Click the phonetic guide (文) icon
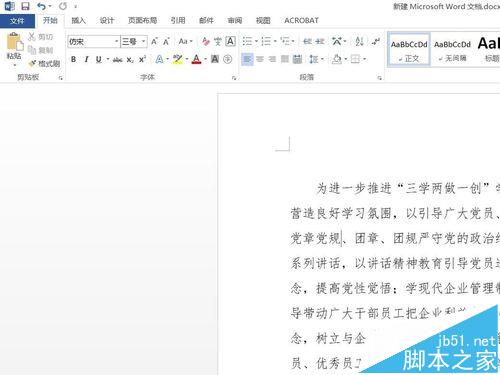Viewport: 500px width, 375px height. pos(218,42)
